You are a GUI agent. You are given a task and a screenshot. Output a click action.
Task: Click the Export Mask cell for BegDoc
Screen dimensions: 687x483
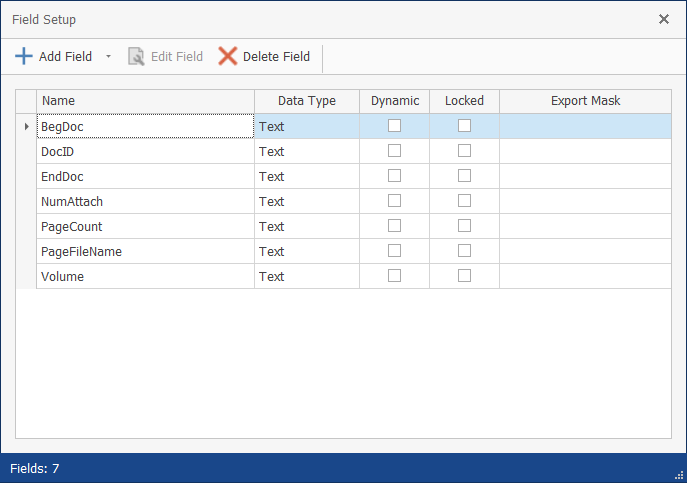pos(585,126)
